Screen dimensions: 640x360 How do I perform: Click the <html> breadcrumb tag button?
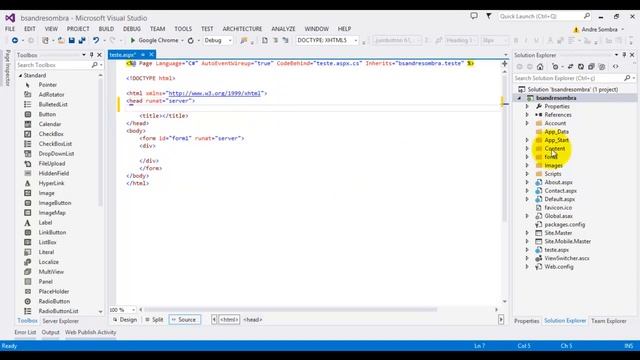[x=229, y=320]
